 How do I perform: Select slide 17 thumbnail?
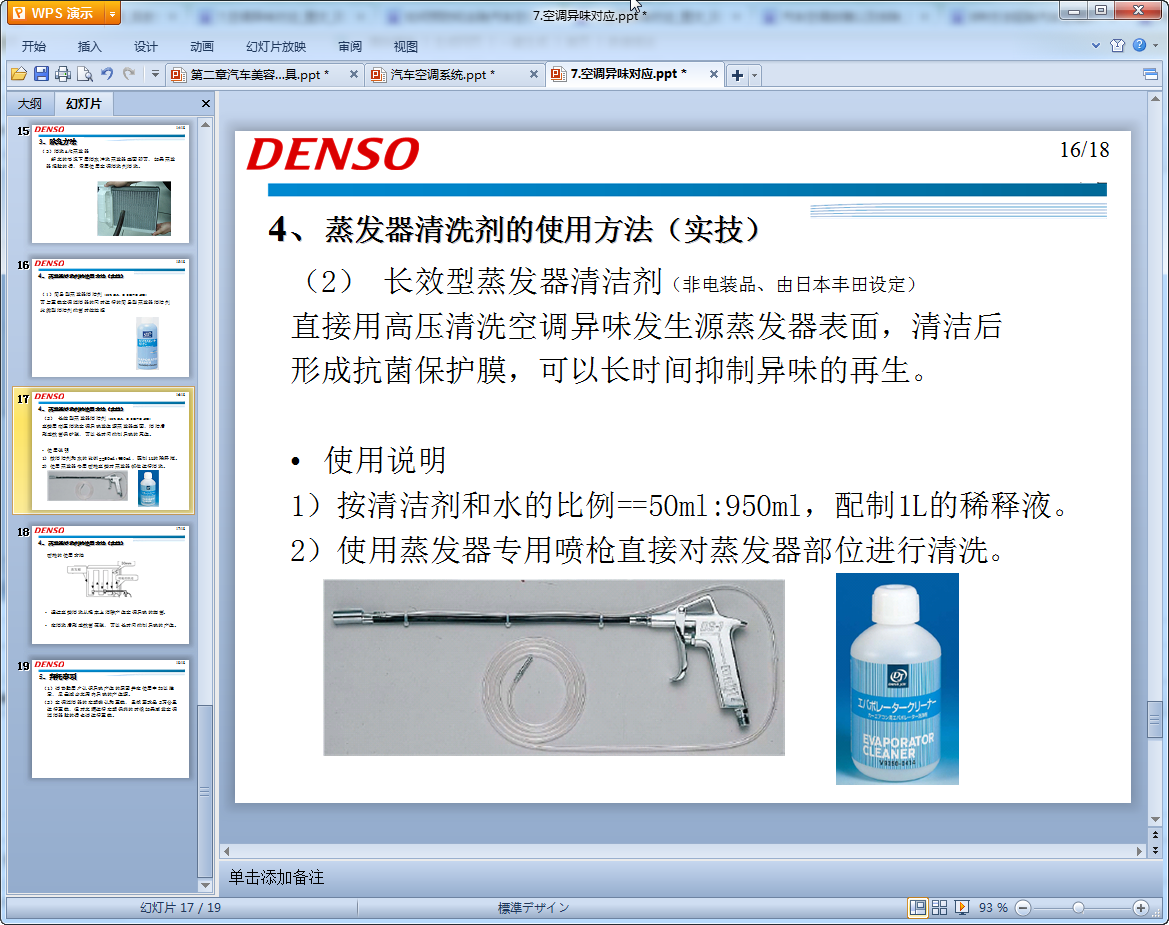coord(110,452)
